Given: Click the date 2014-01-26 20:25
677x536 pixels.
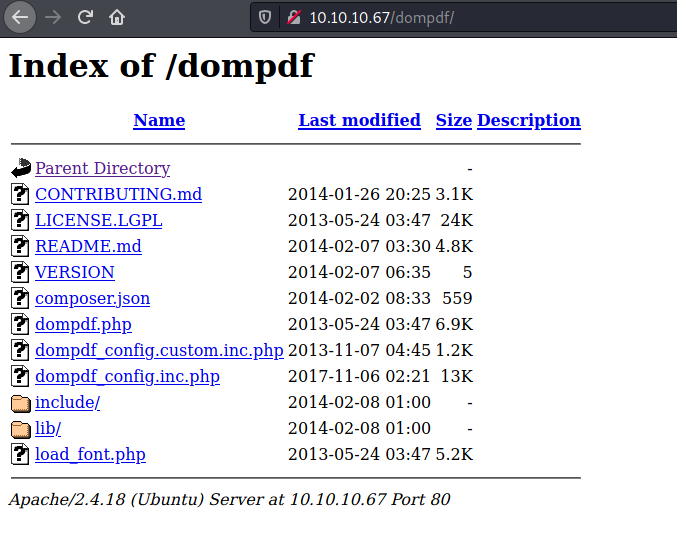Looking at the screenshot, I should pos(359,194).
